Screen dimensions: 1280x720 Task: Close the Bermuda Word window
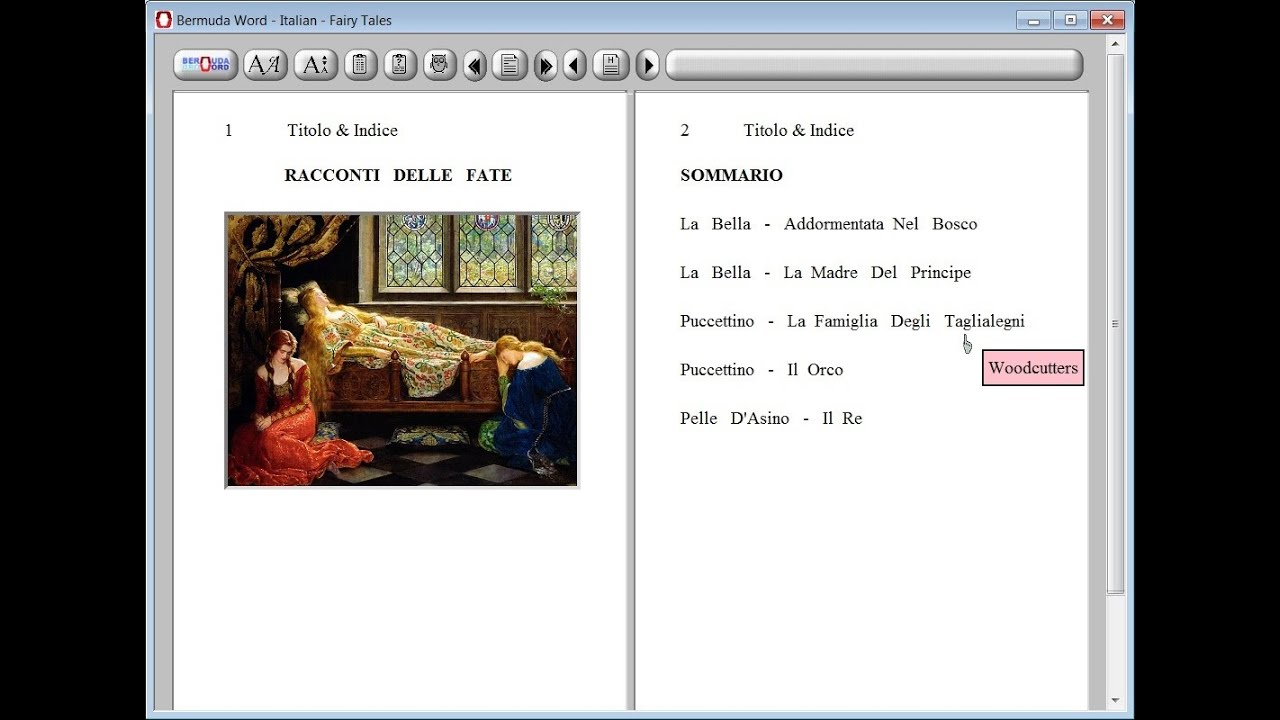(x=1108, y=20)
